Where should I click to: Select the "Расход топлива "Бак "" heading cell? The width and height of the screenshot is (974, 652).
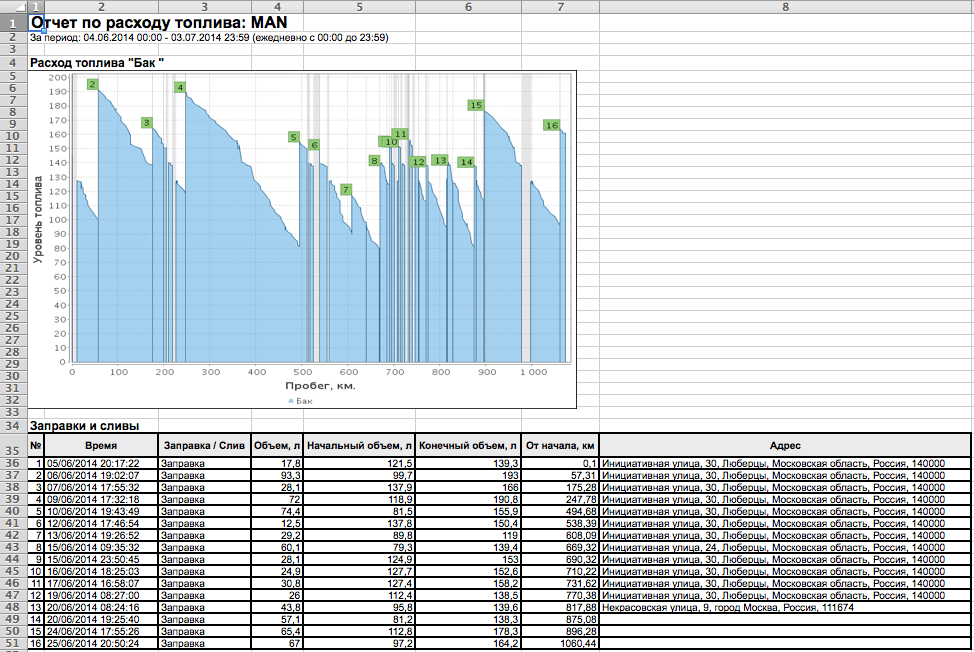coord(97,63)
